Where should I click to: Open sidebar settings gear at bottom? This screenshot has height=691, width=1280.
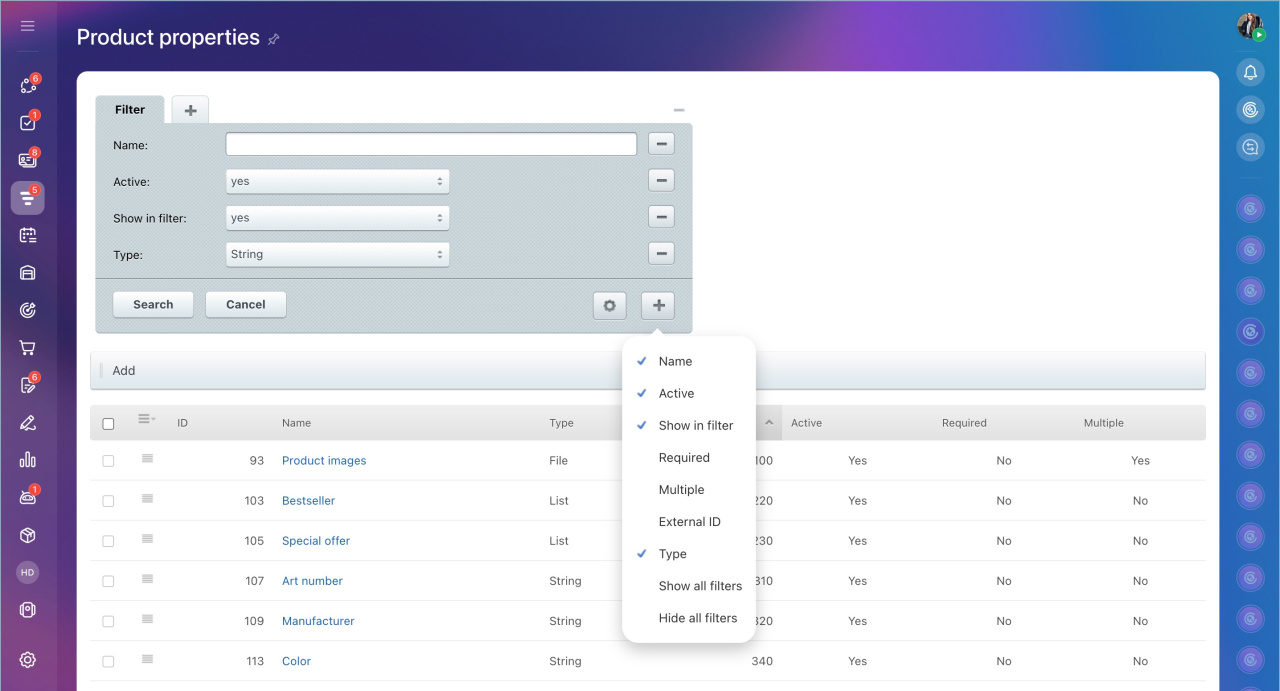coord(27,659)
